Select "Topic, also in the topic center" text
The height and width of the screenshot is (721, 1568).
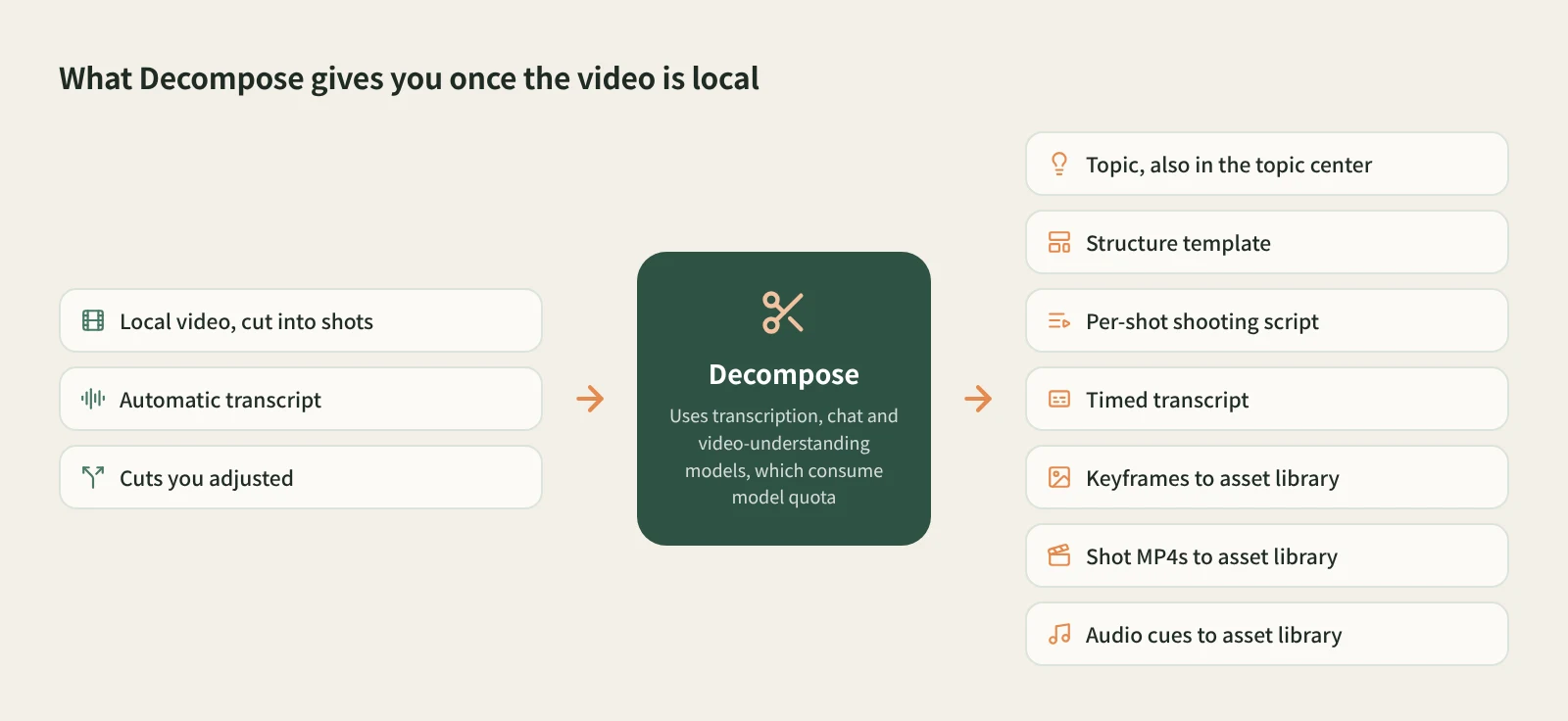pyautogui.click(x=1229, y=165)
